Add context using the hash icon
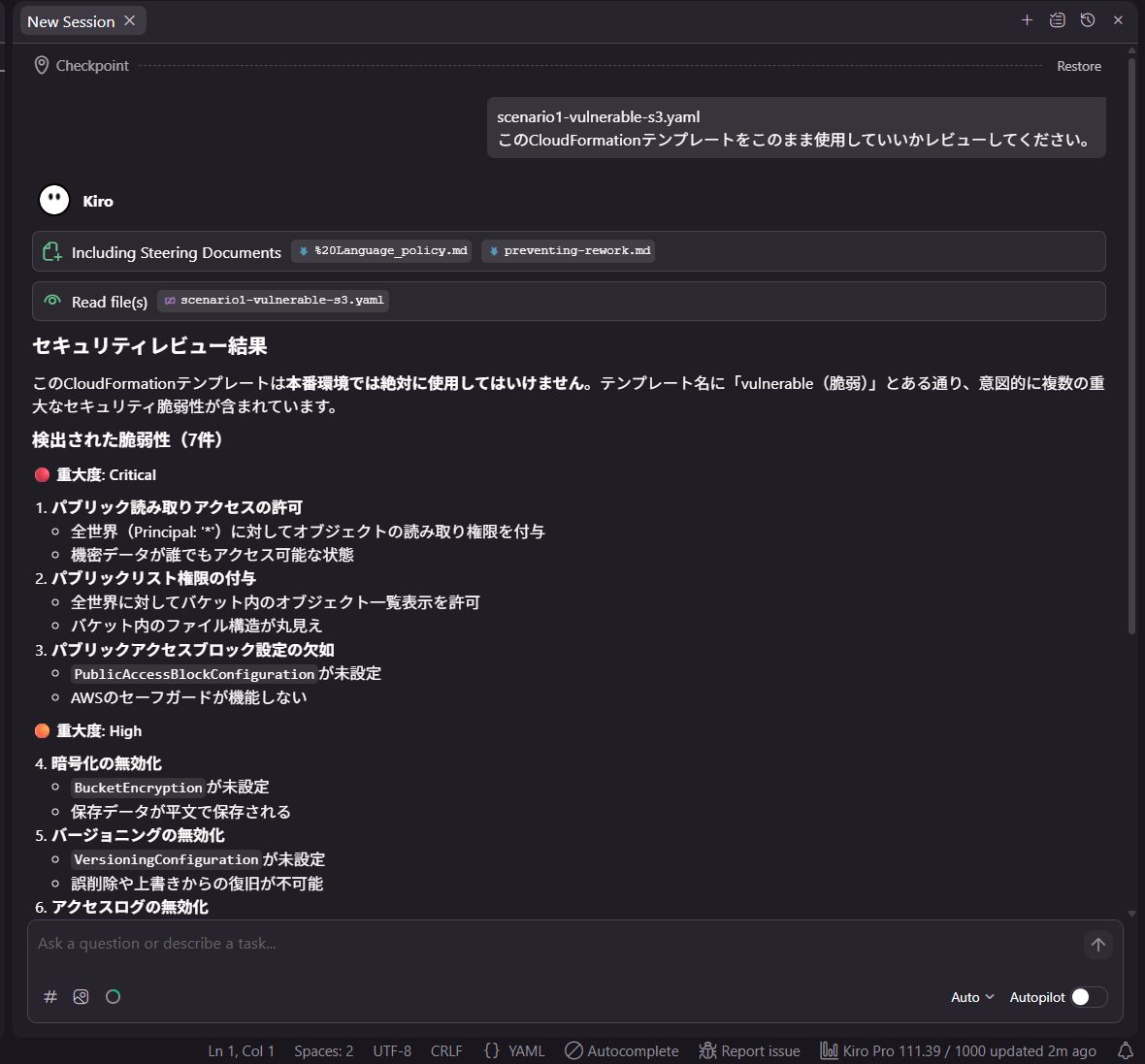This screenshot has height=1064, width=1145. point(49,996)
